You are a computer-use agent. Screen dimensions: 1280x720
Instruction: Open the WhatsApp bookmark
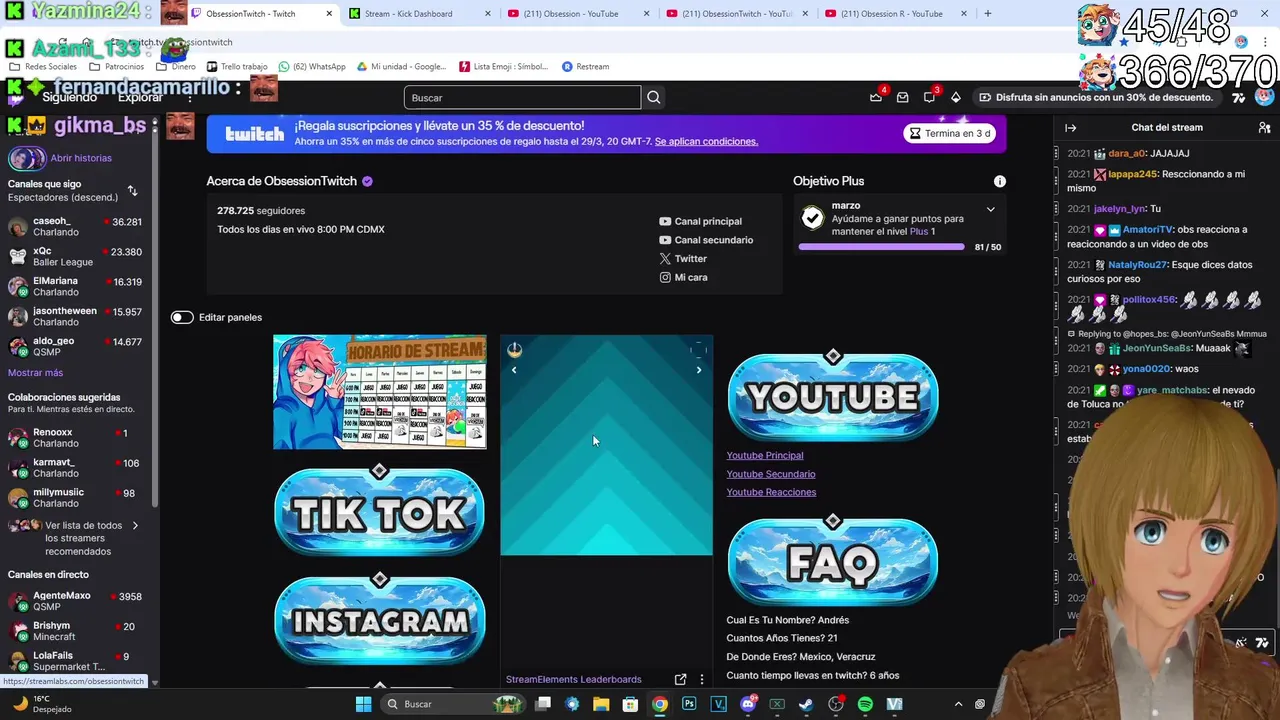pos(312,66)
